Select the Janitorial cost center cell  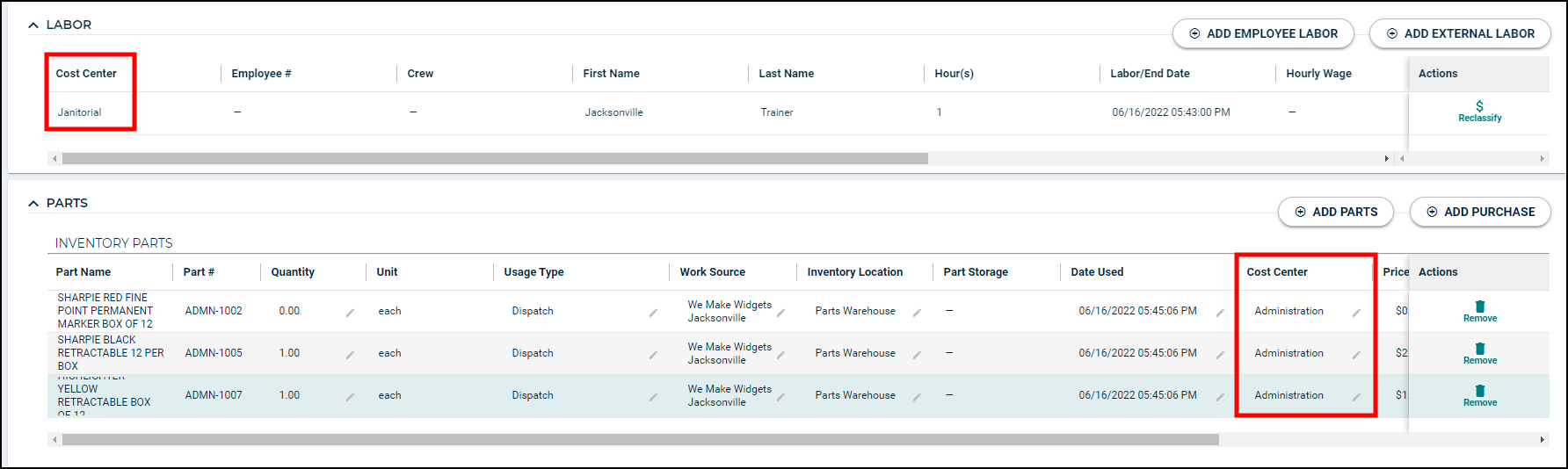[79, 112]
